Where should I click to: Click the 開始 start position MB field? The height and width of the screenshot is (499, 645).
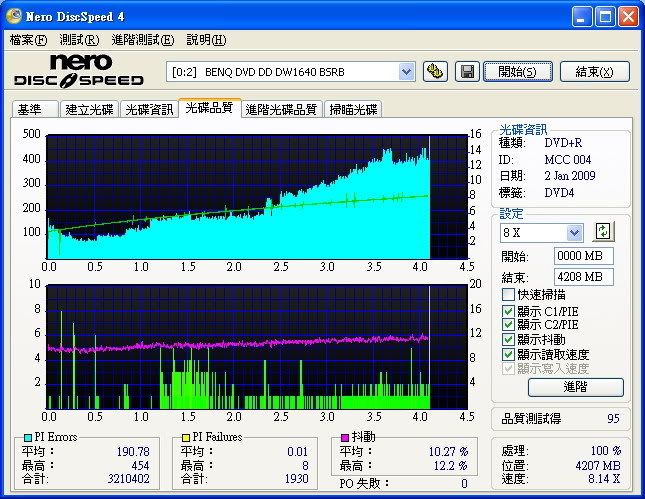(583, 256)
